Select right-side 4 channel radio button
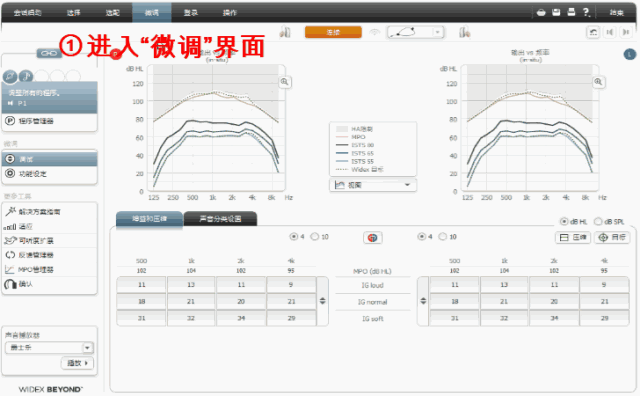The width and height of the screenshot is (640, 396). [422, 236]
